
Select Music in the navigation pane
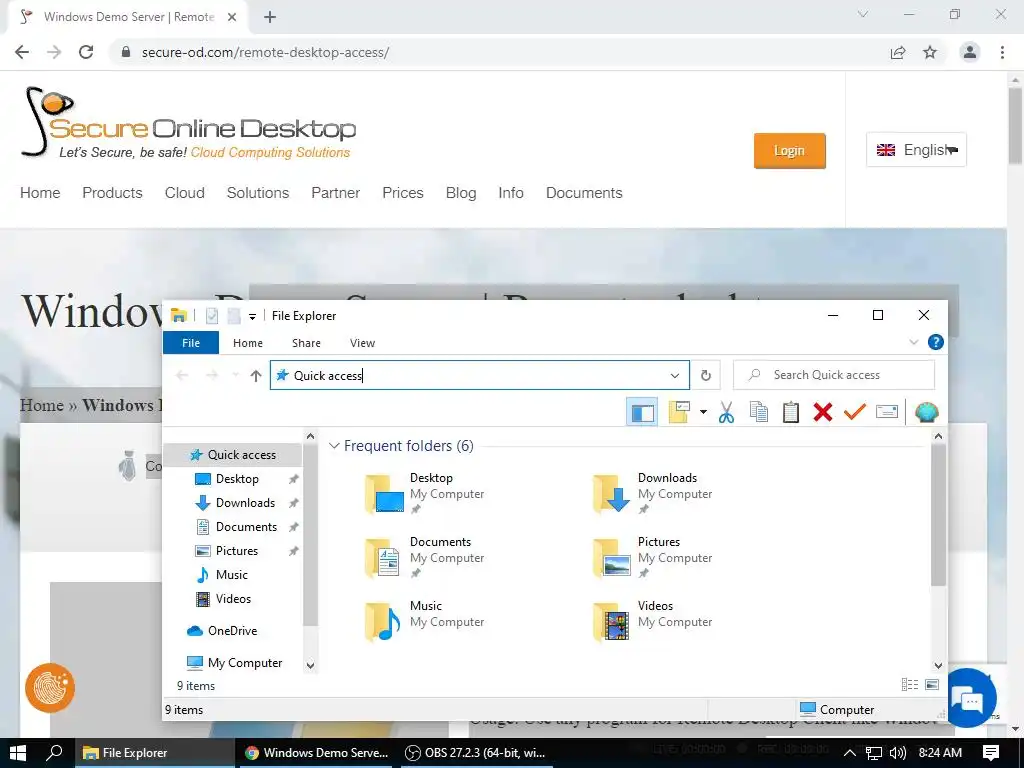click(232, 575)
